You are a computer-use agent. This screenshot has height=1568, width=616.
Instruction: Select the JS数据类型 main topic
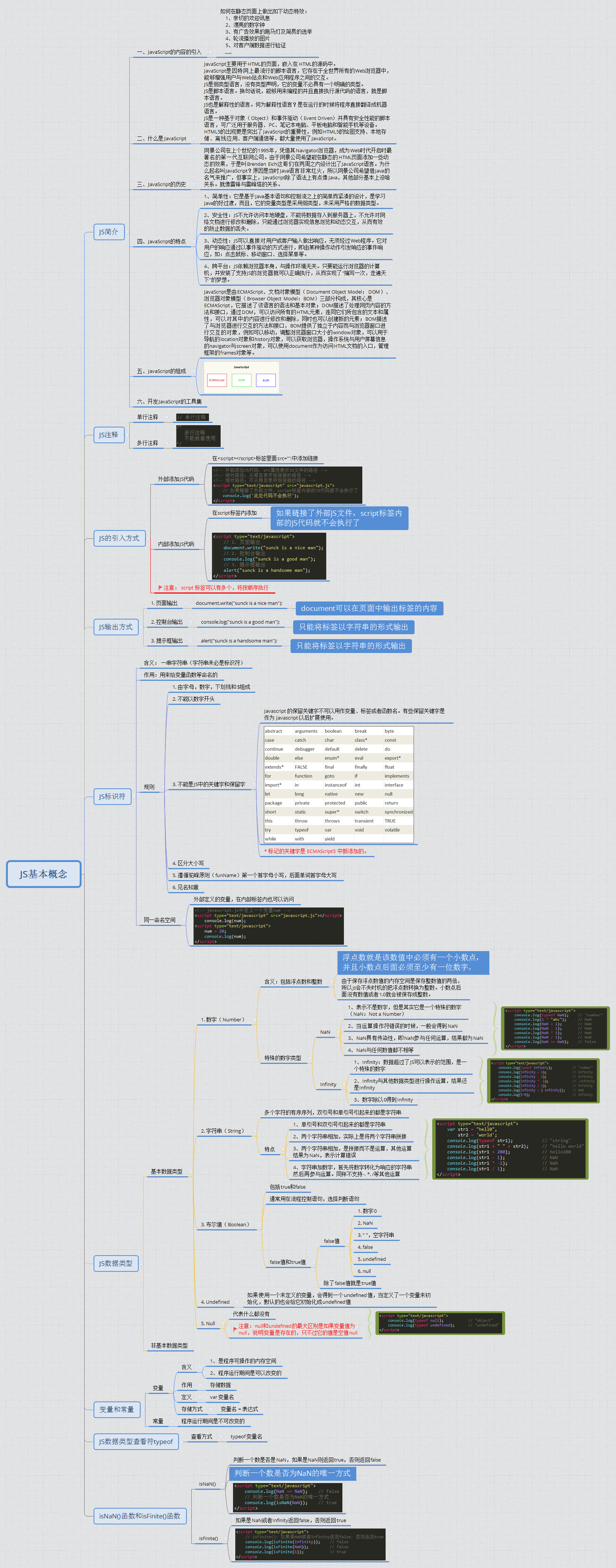pos(116,1263)
